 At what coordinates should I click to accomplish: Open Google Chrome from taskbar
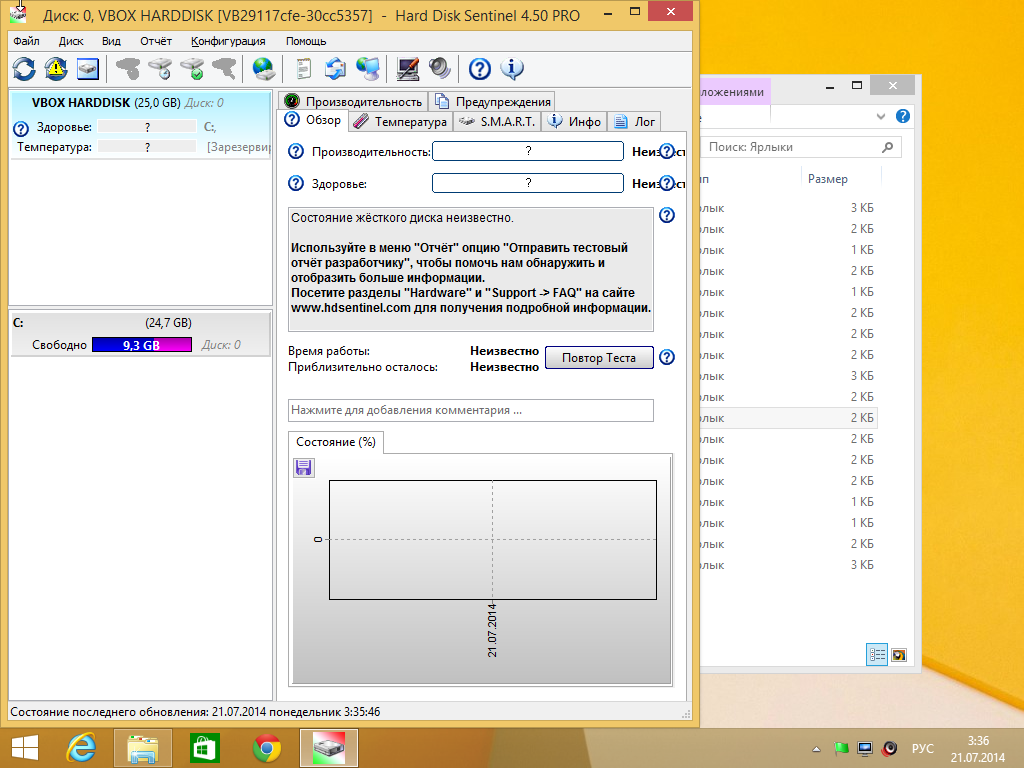[266, 748]
